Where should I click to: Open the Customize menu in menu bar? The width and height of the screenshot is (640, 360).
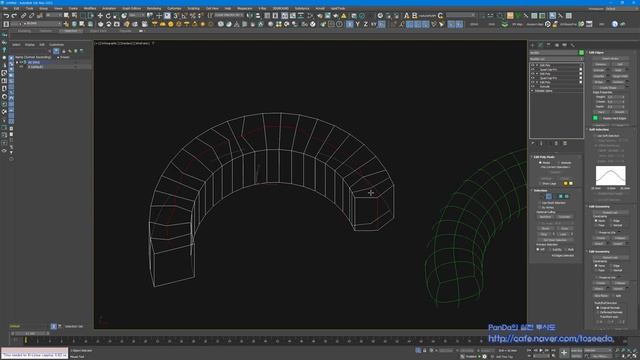pos(174,8)
